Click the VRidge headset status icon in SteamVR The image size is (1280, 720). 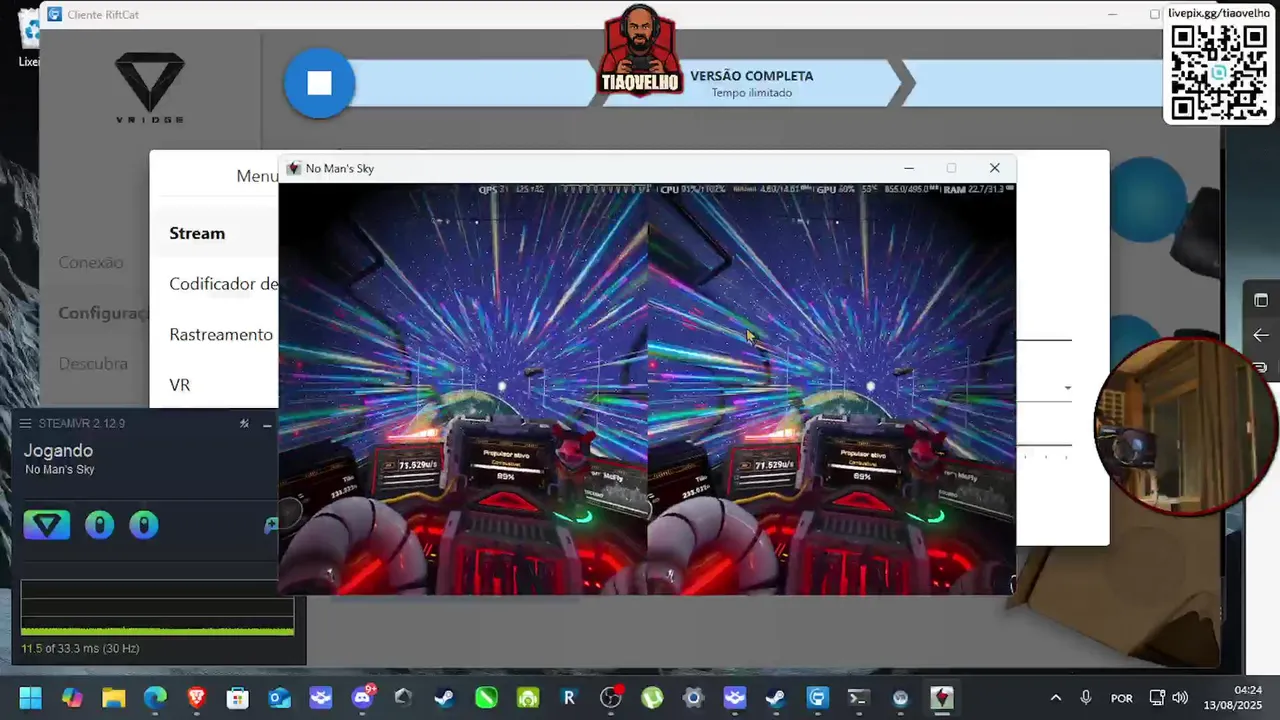[47, 524]
